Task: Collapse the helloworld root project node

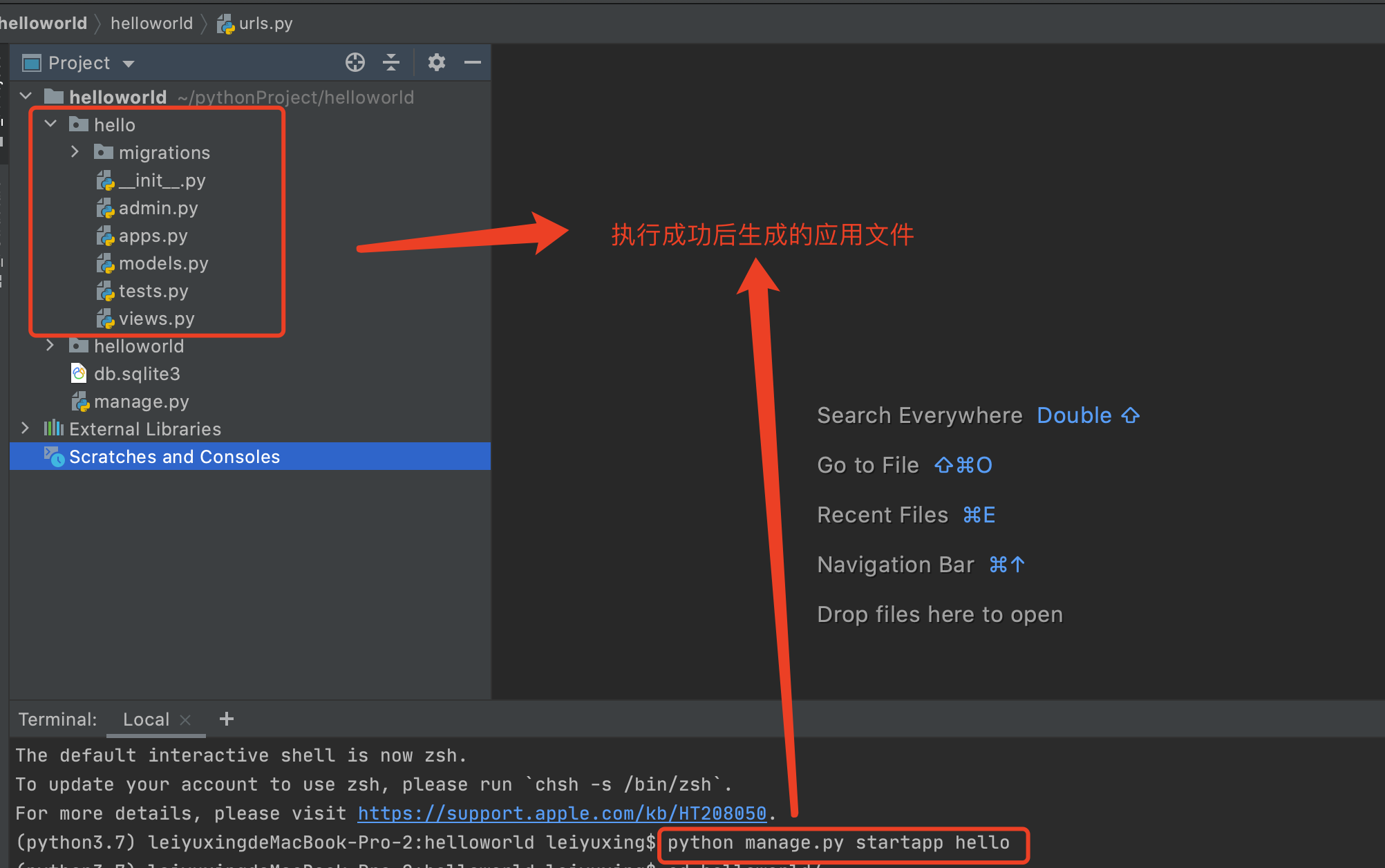Action: click(26, 96)
